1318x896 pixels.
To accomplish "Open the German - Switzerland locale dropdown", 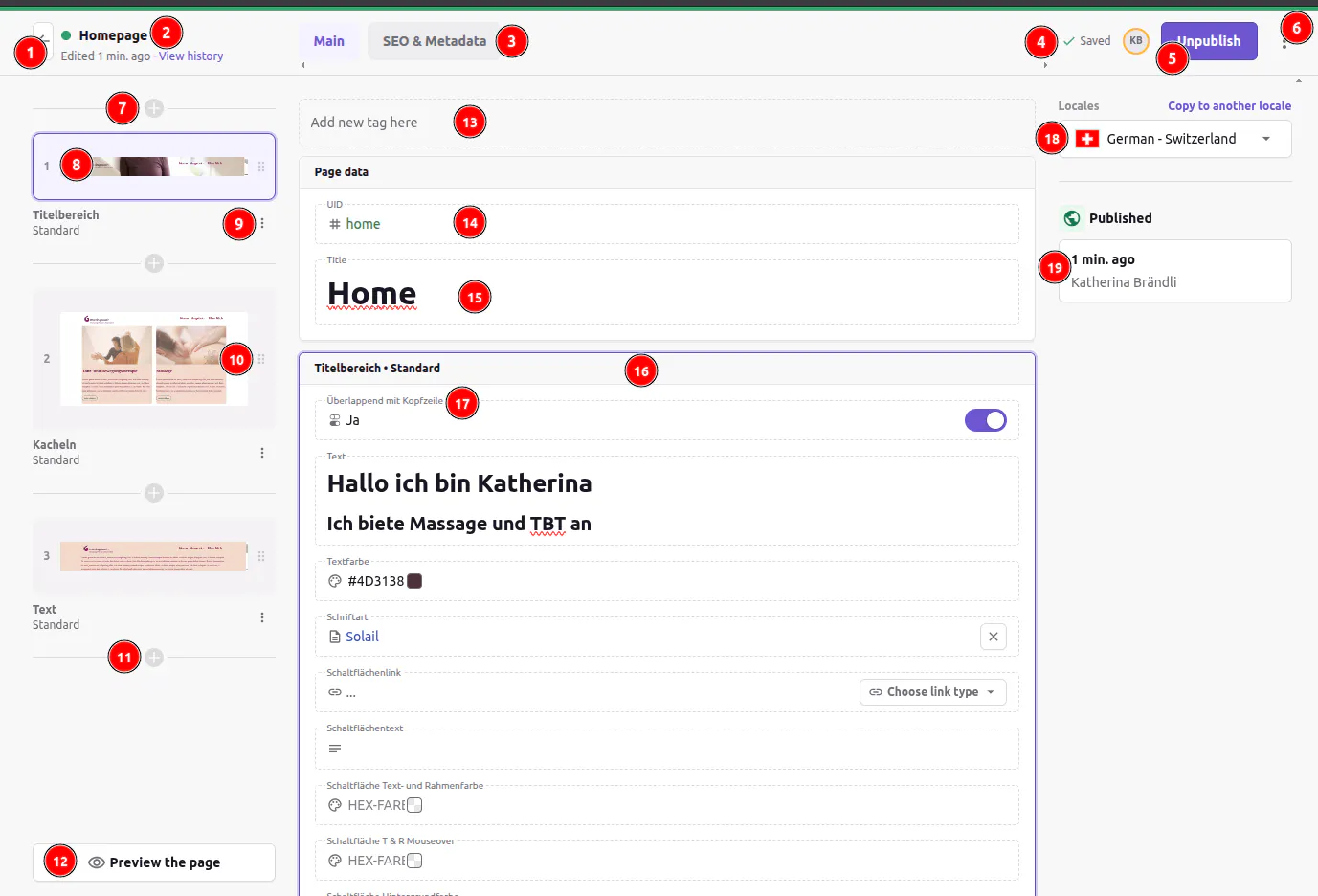I will 1175,139.
